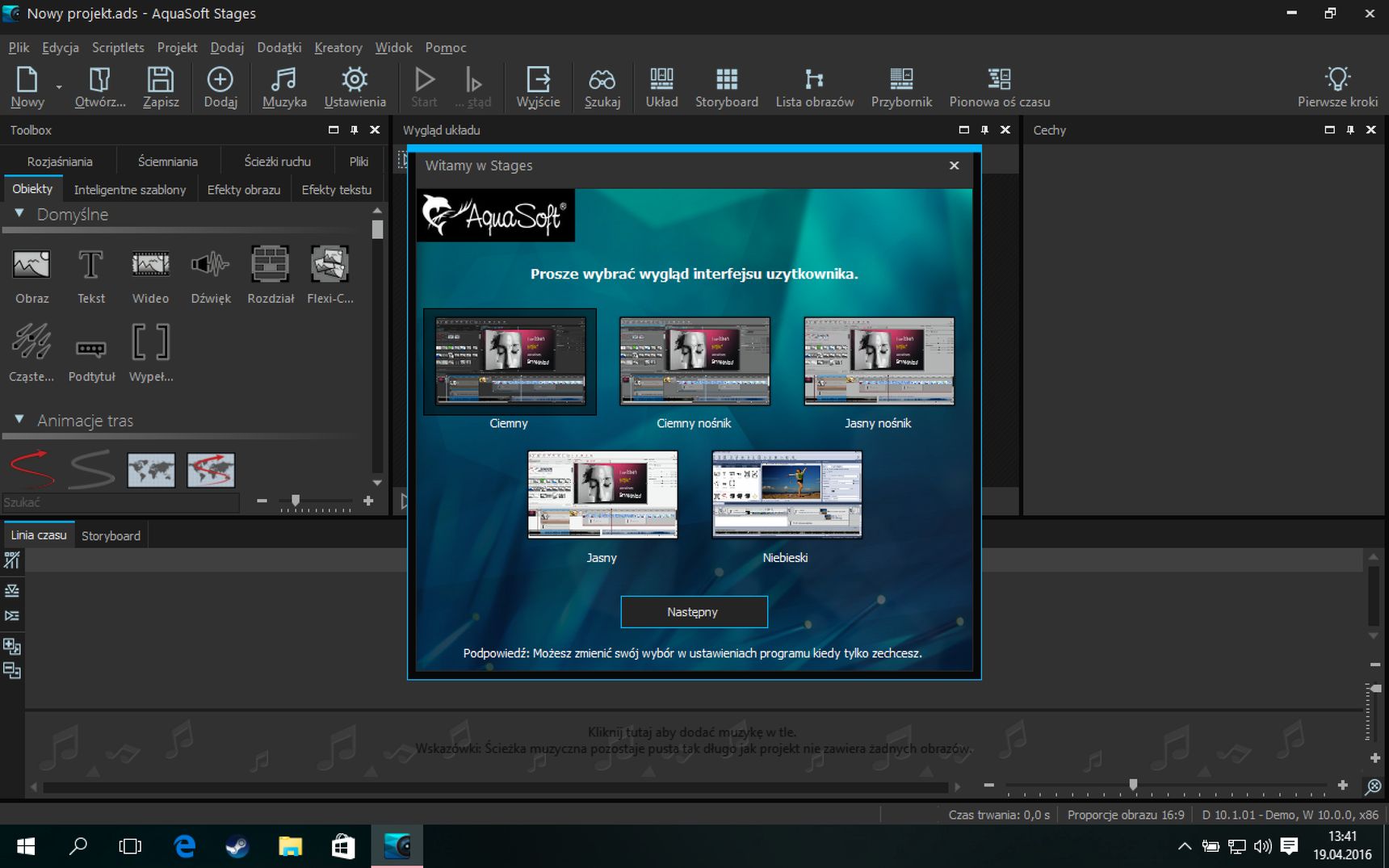
Task: Open the Scriptlets menu
Action: click(118, 48)
